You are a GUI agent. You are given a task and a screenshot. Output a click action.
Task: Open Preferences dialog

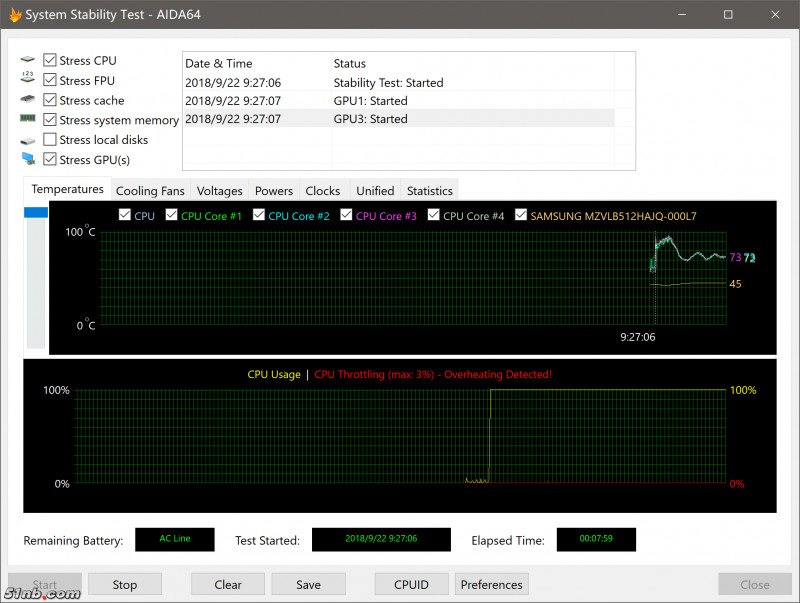pos(492,584)
